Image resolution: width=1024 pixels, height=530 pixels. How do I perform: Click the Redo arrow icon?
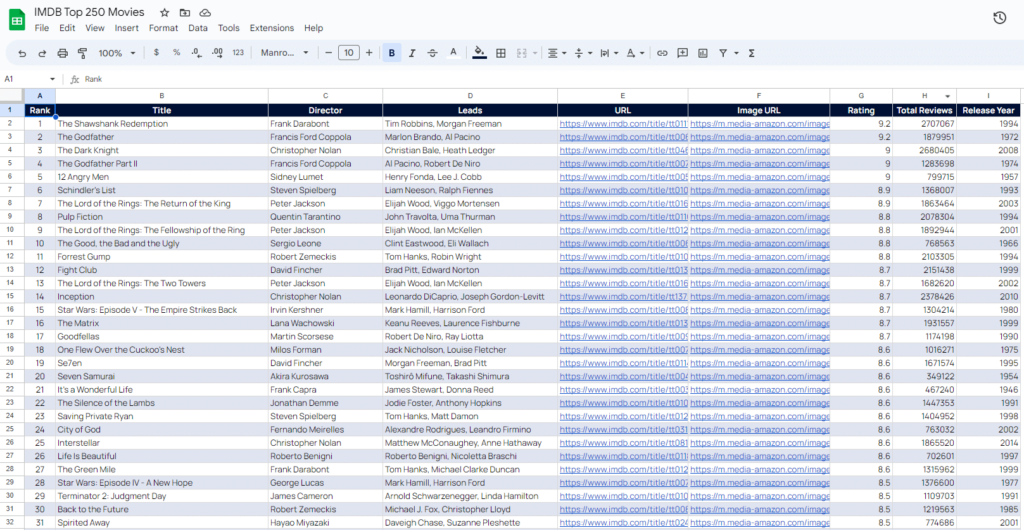[x=42, y=53]
